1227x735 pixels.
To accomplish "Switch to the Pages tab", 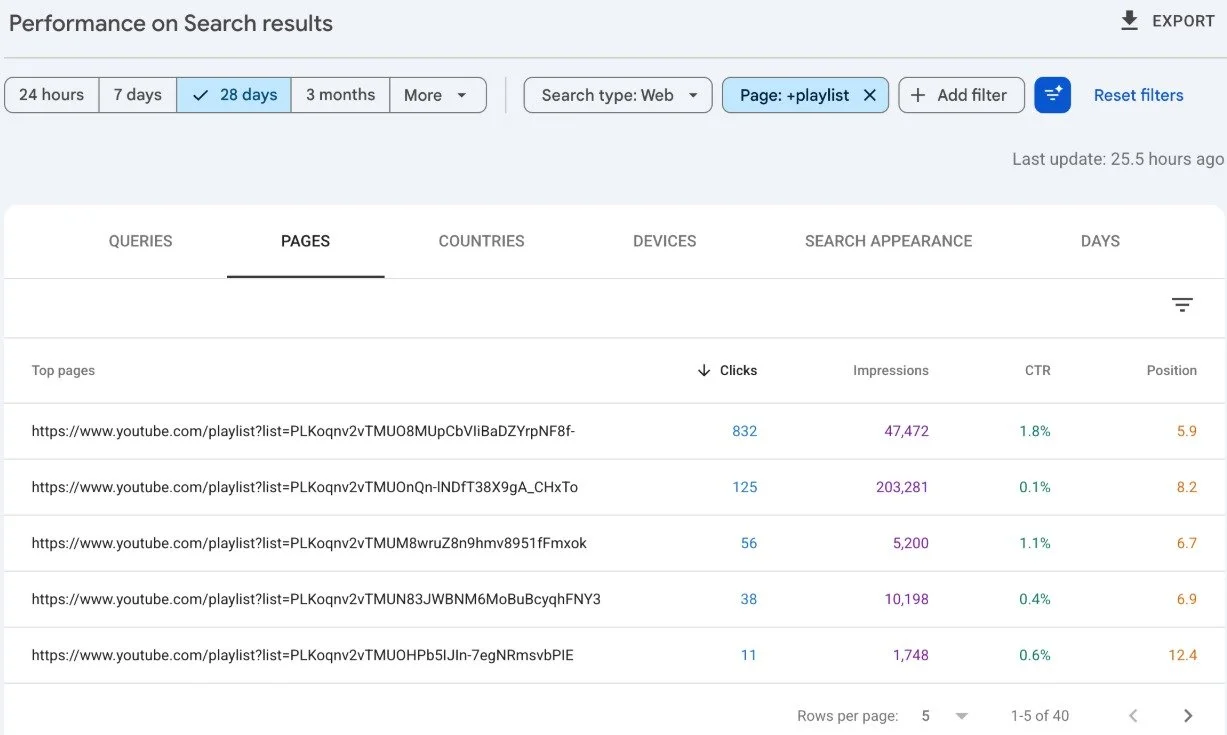I will pyautogui.click(x=305, y=241).
